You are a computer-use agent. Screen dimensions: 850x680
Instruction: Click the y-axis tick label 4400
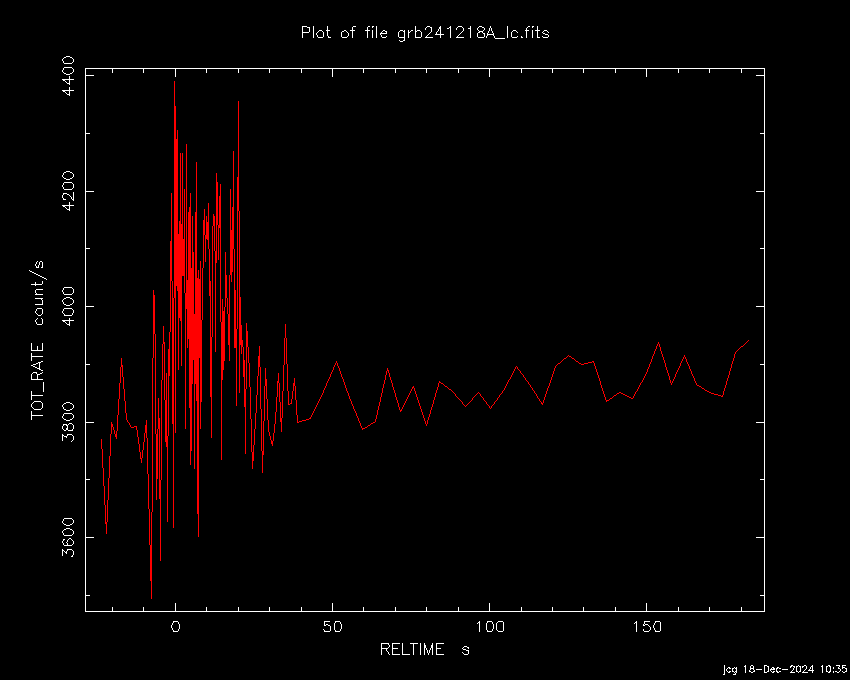click(x=69, y=76)
